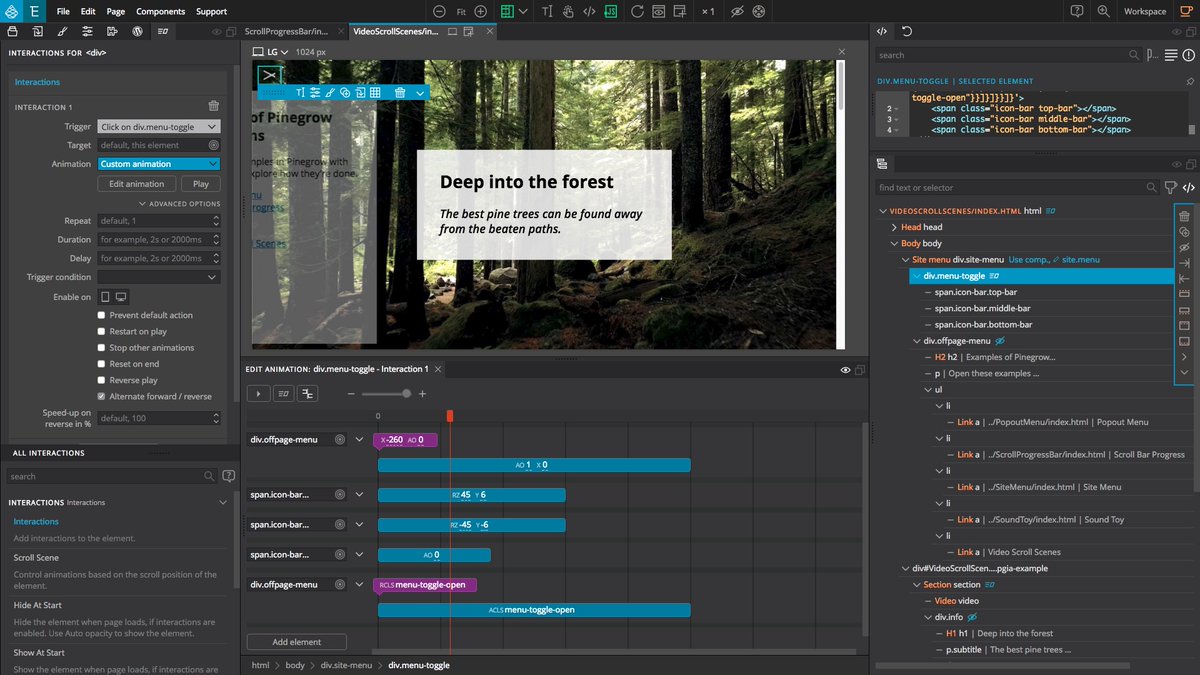Screen dimensions: 1200x675
Task: Click the target icon for span.icon-bar with RZ 45
Action: pos(340,495)
